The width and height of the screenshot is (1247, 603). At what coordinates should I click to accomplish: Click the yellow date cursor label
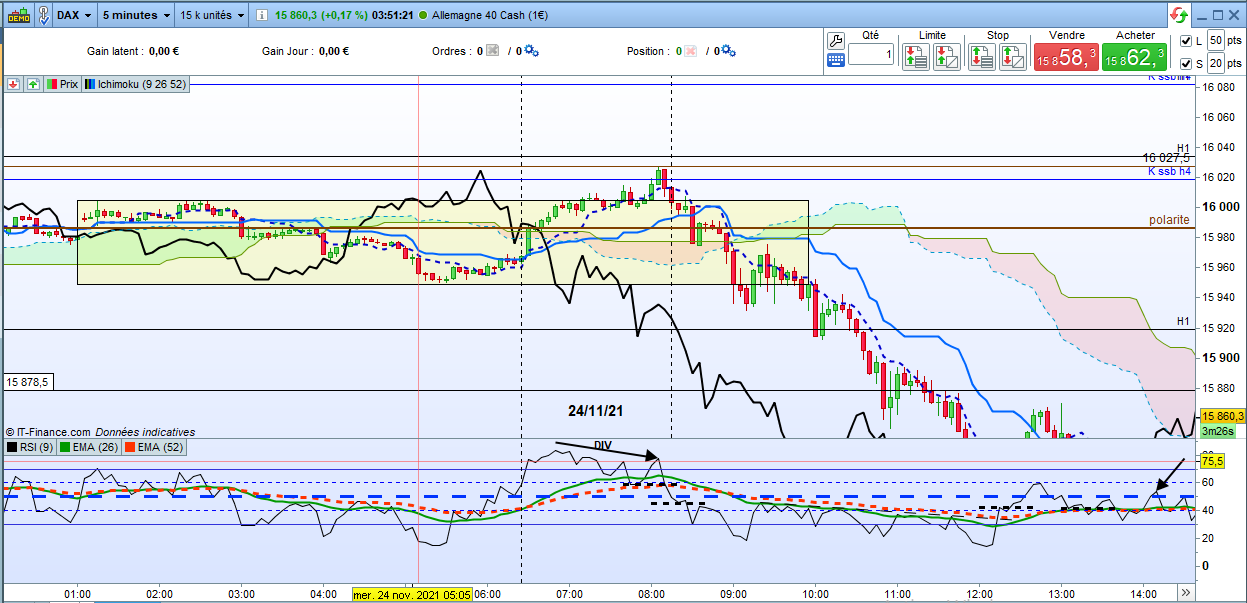(411, 594)
